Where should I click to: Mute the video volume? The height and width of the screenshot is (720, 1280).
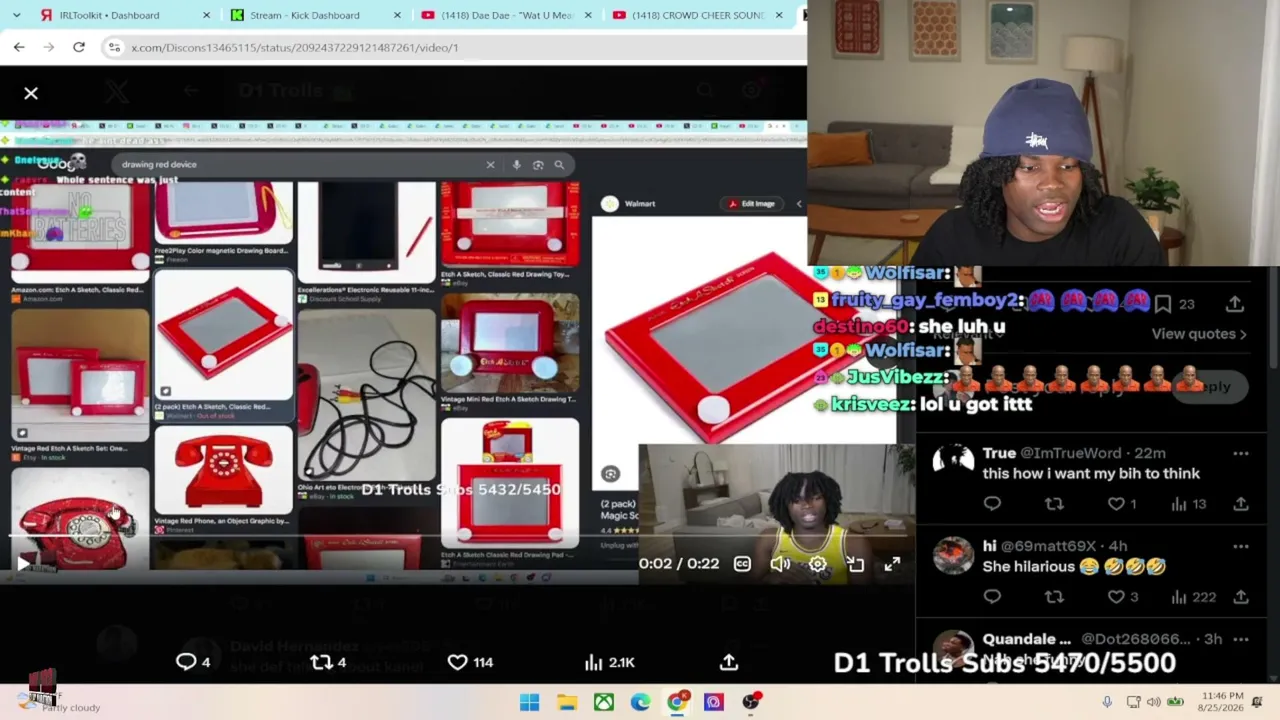pos(780,564)
